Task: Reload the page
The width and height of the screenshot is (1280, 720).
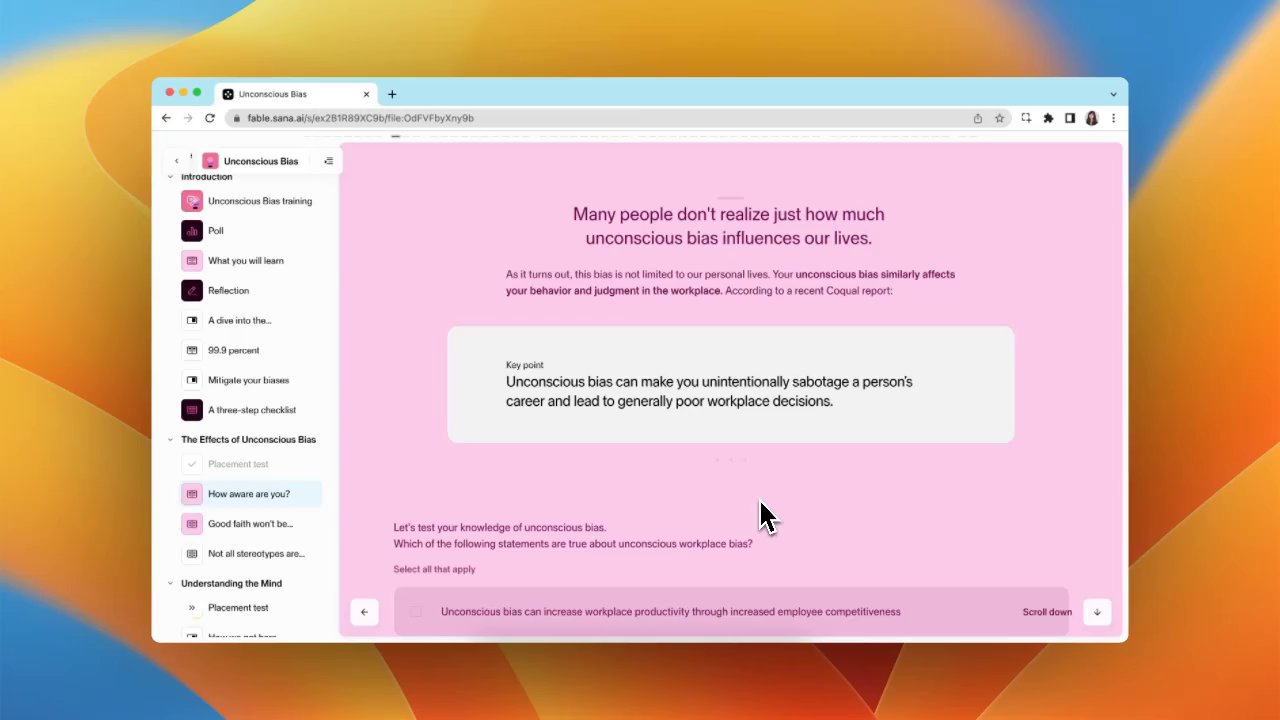Action: [x=210, y=118]
